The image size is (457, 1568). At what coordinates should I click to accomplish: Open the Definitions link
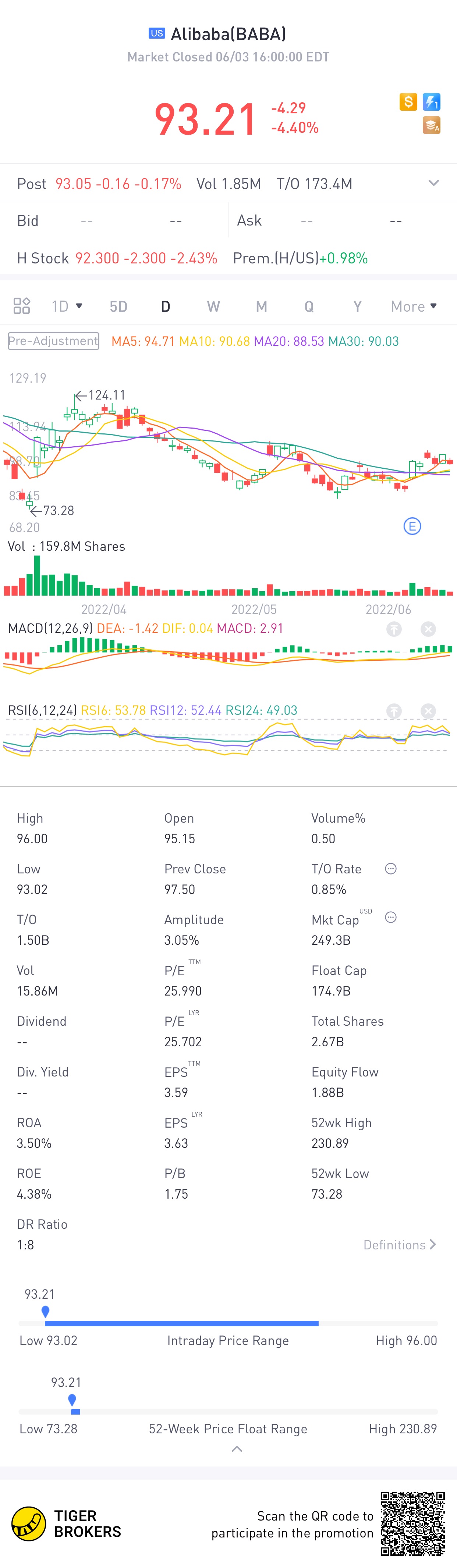point(400,1245)
